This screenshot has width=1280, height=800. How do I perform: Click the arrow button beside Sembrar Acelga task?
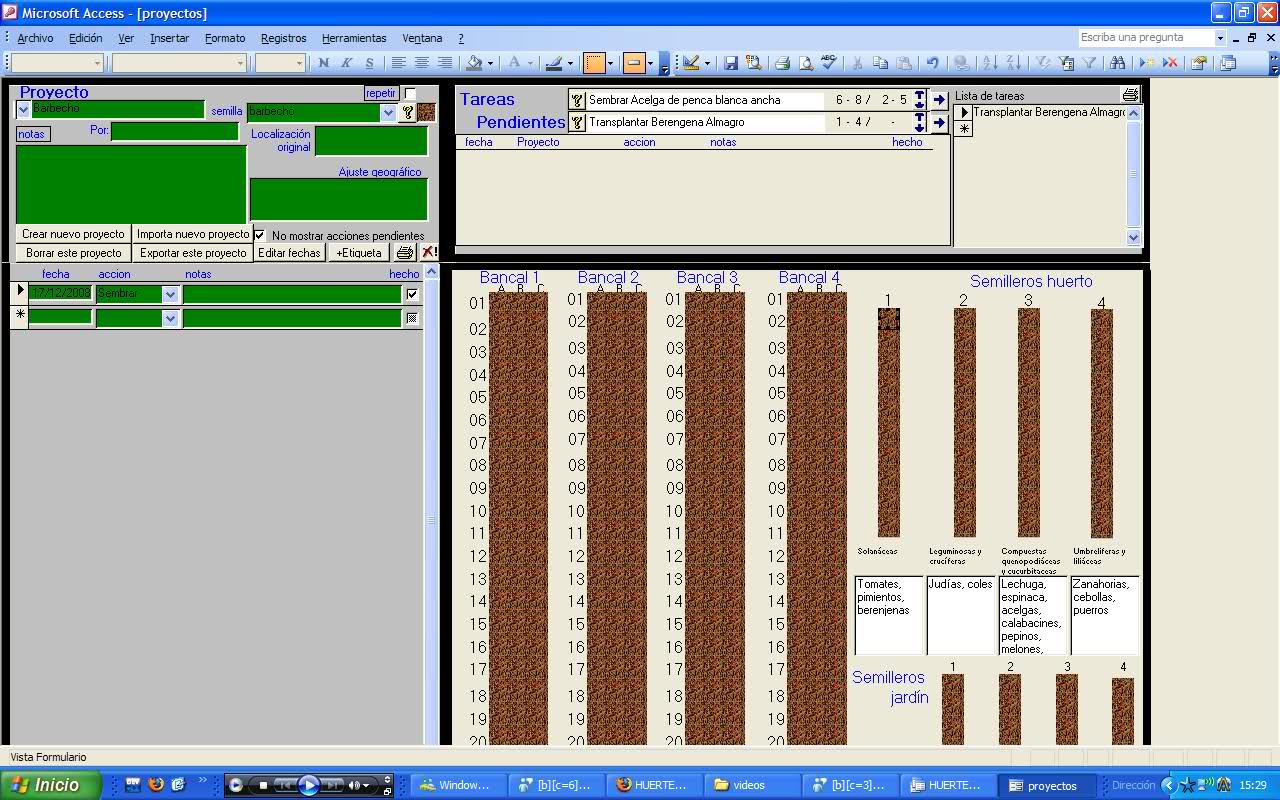(939, 100)
